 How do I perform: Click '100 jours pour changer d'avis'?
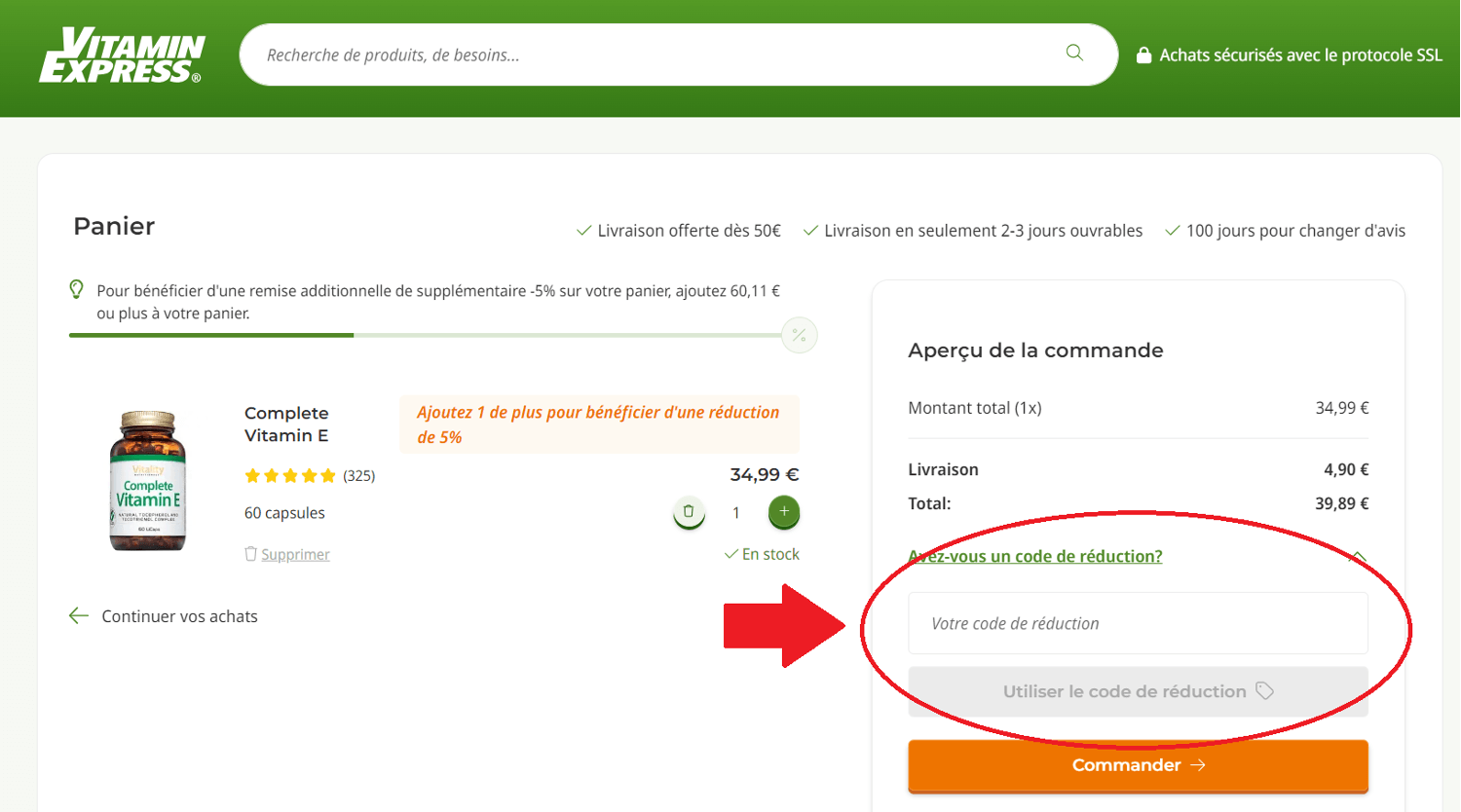1295,231
